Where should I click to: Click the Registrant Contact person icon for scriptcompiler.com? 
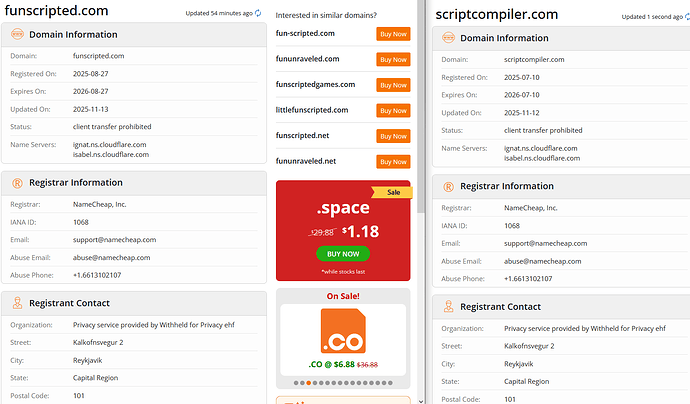click(x=448, y=307)
